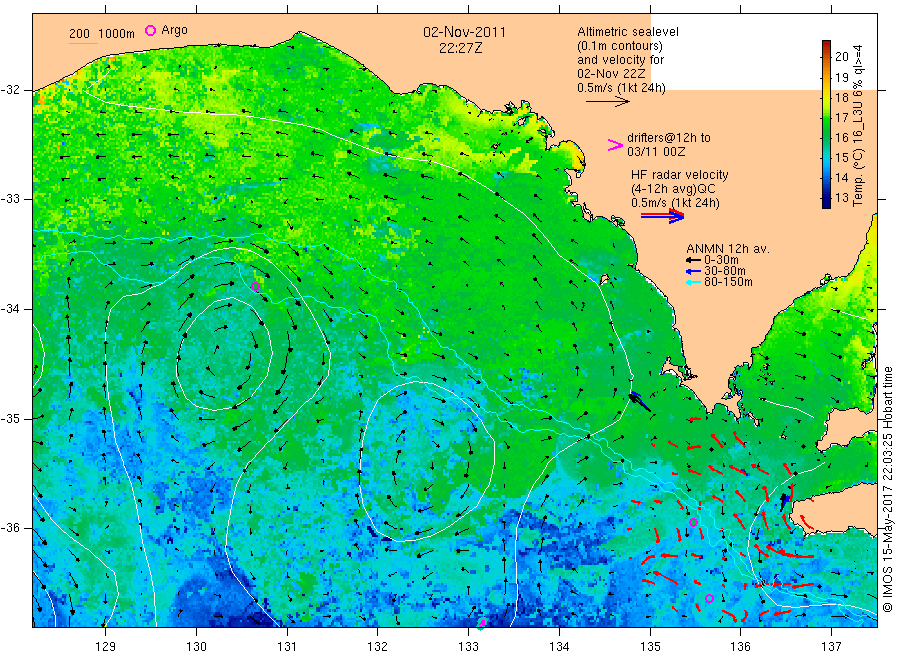The height and width of the screenshot is (660, 900).
Task: Click the 134 longitude axis label
Action: [x=559, y=647]
